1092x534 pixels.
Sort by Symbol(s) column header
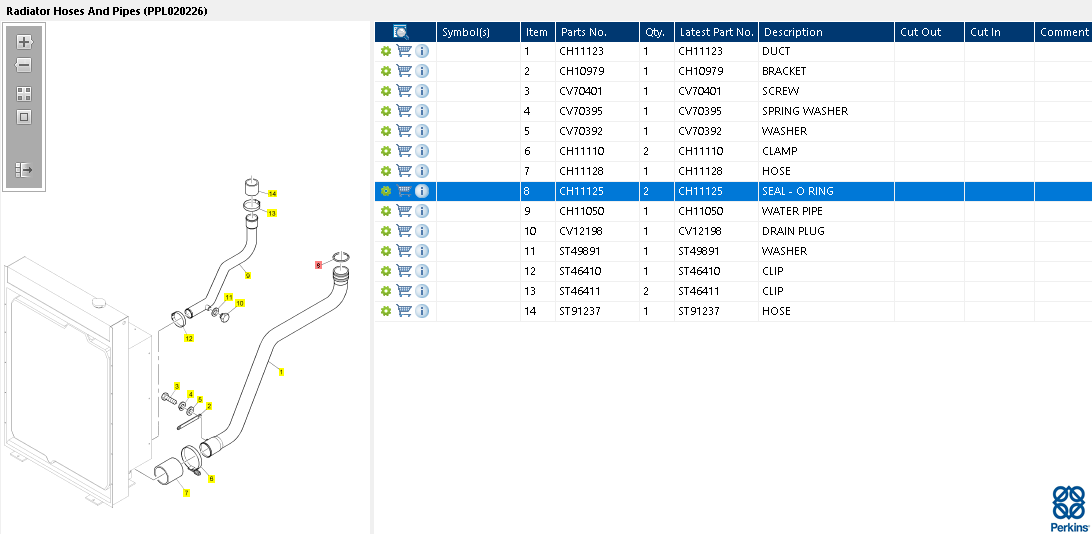tap(478, 32)
